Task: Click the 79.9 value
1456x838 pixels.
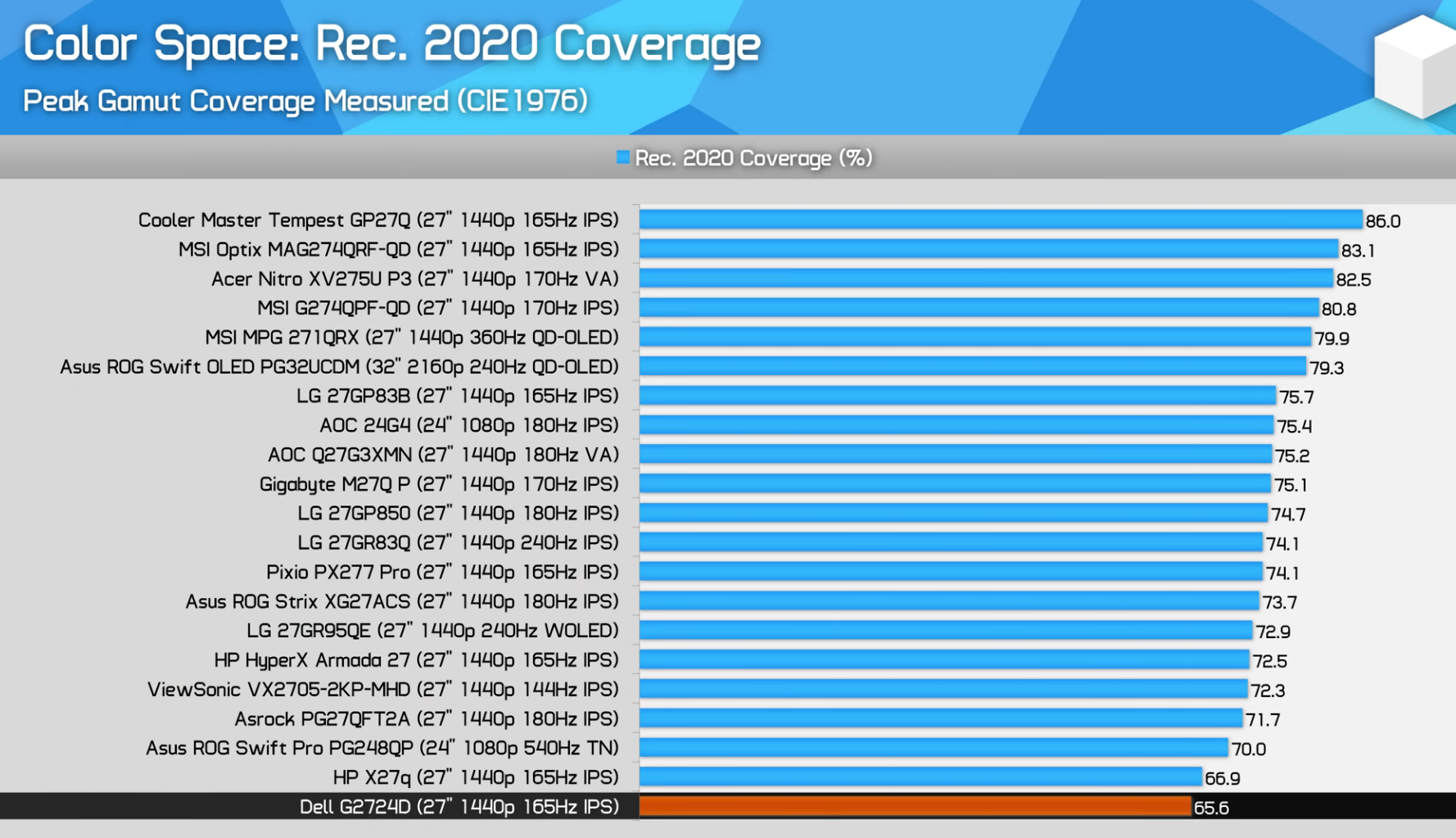Action: click(1332, 338)
